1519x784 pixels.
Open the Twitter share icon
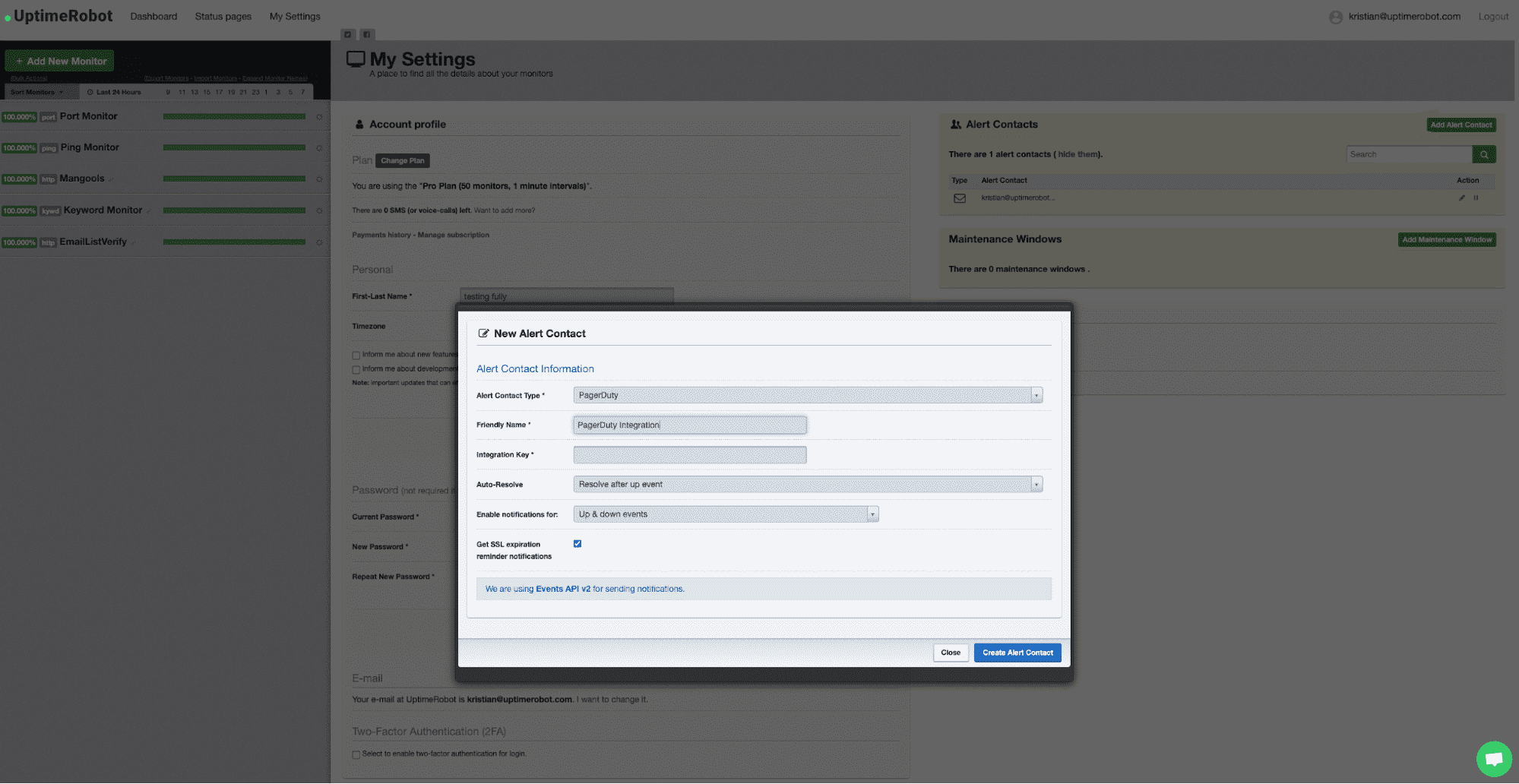pos(348,34)
